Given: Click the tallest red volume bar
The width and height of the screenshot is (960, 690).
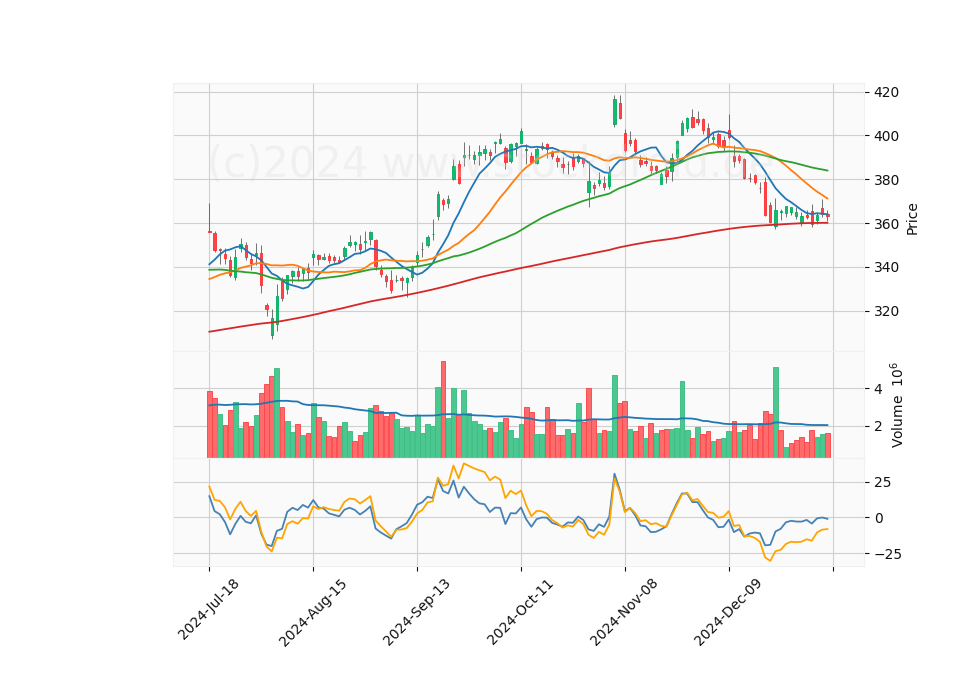Looking at the screenshot, I should coord(443,410).
